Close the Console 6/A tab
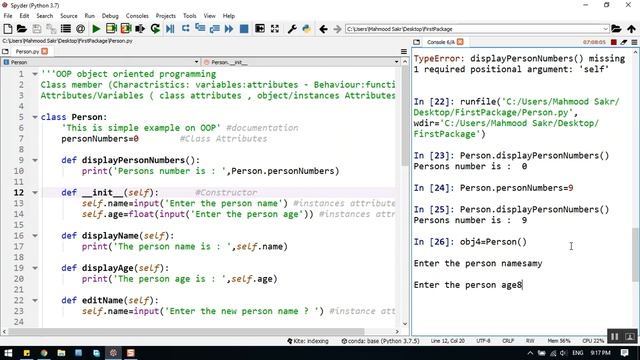 (x=460, y=42)
